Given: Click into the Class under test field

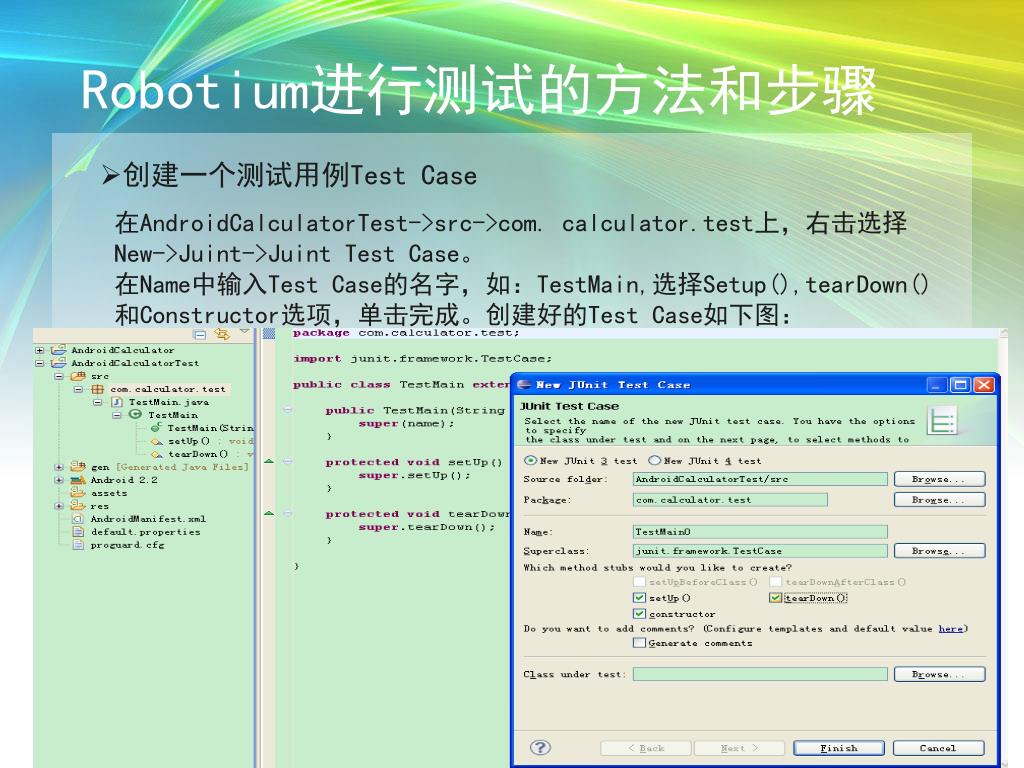Looking at the screenshot, I should 760,674.
